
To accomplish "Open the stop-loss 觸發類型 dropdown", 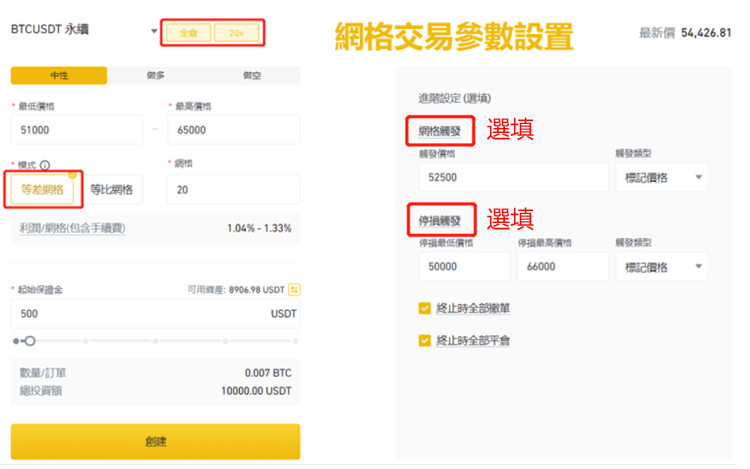I will pos(661,266).
